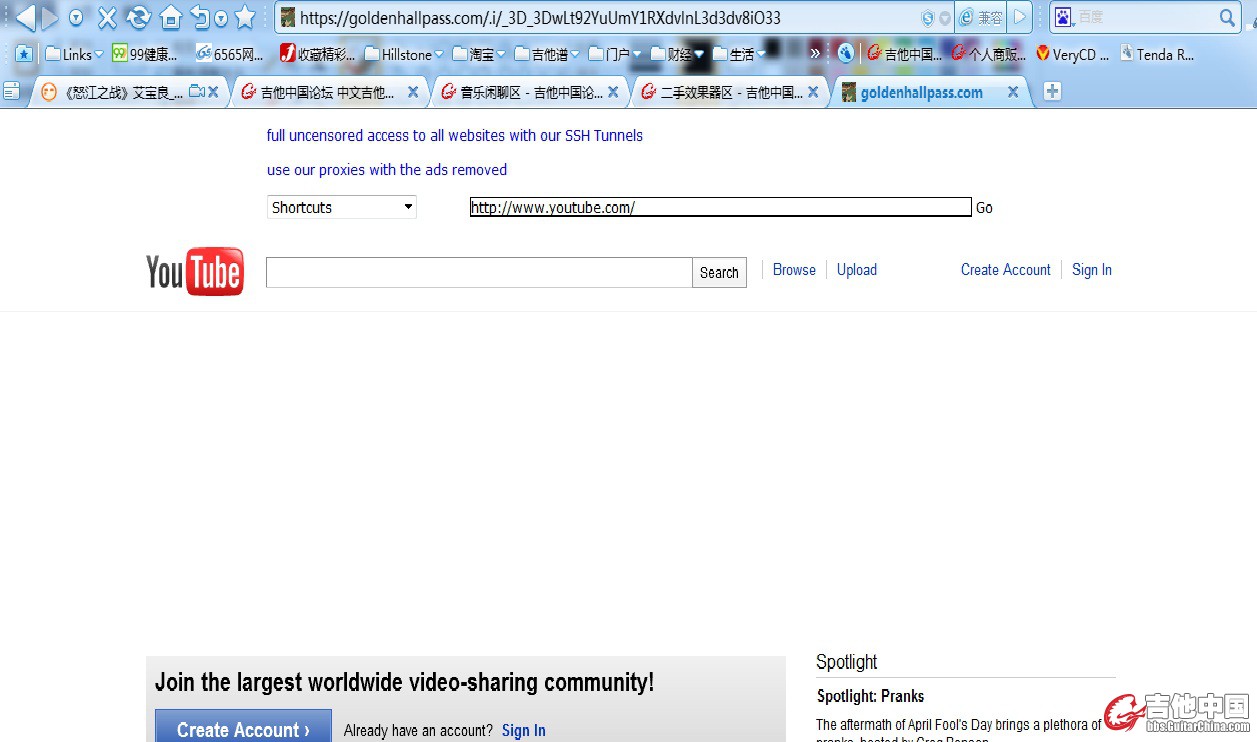Click the Go arrow beside the address bar
The image size is (1257, 742).
pyautogui.click(x=1019, y=18)
